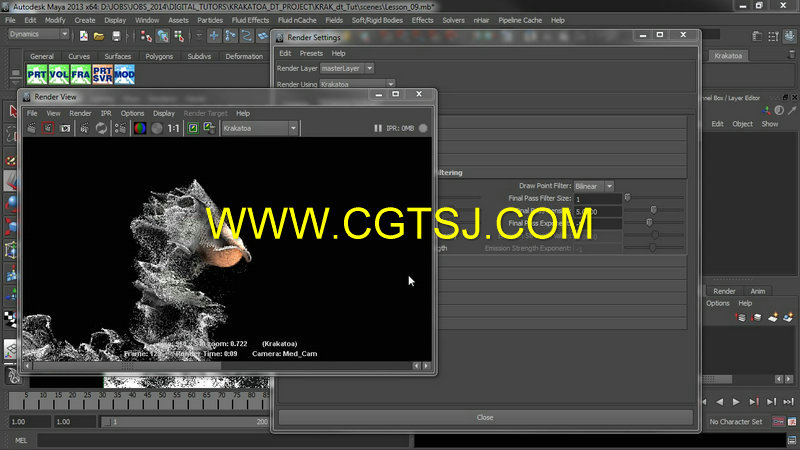Open the Draw Point Filter Bilinear dropdown
The height and width of the screenshot is (450, 800).
click(x=594, y=186)
